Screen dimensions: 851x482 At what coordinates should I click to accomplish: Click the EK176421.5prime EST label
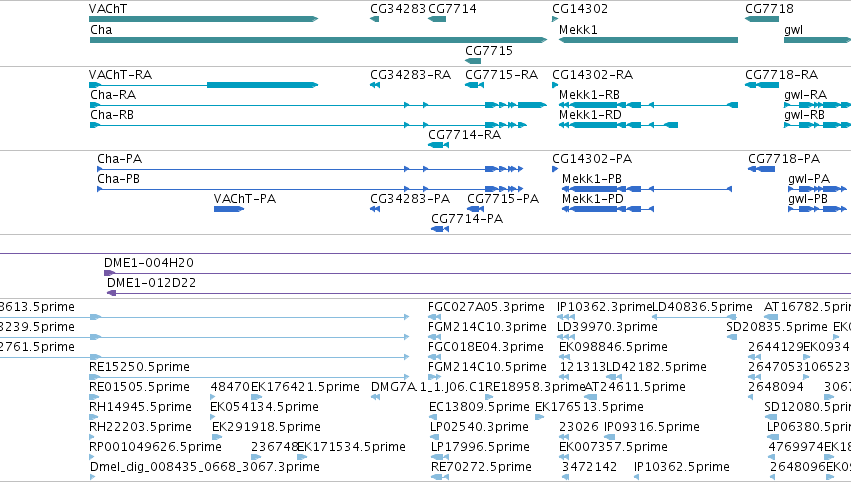305,387
